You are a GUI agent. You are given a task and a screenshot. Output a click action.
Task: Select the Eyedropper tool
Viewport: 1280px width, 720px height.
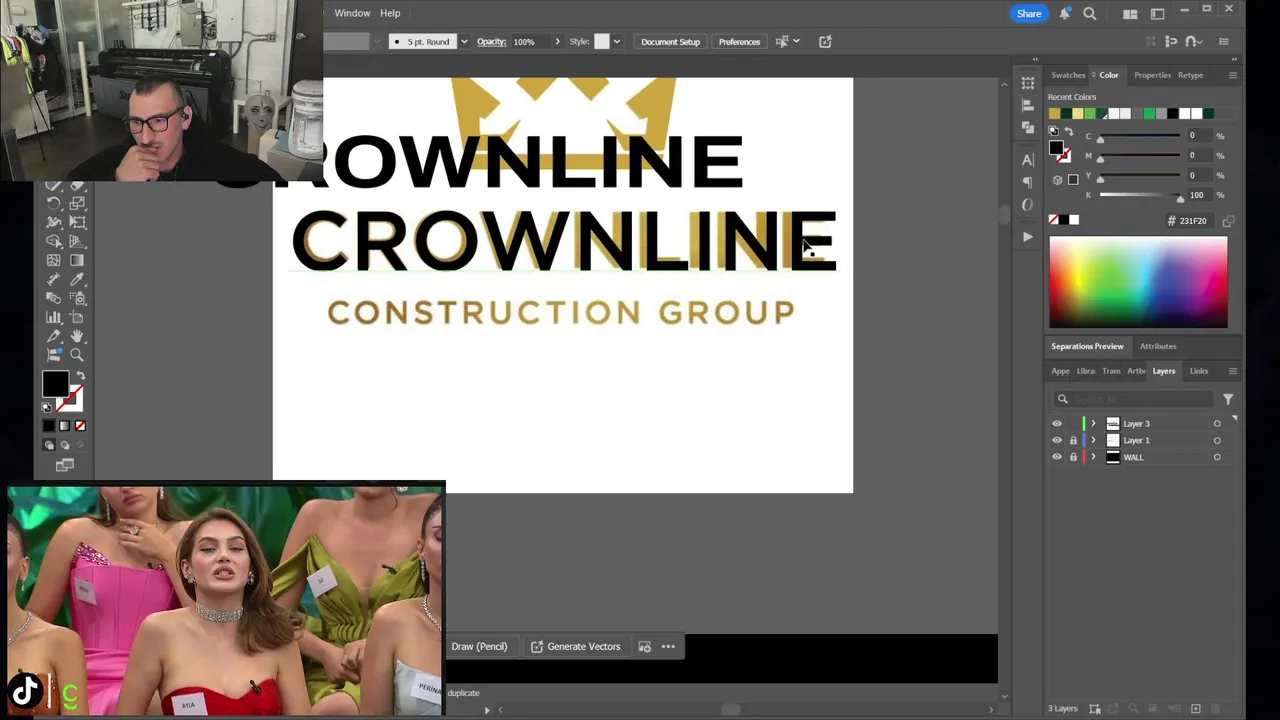click(x=77, y=279)
